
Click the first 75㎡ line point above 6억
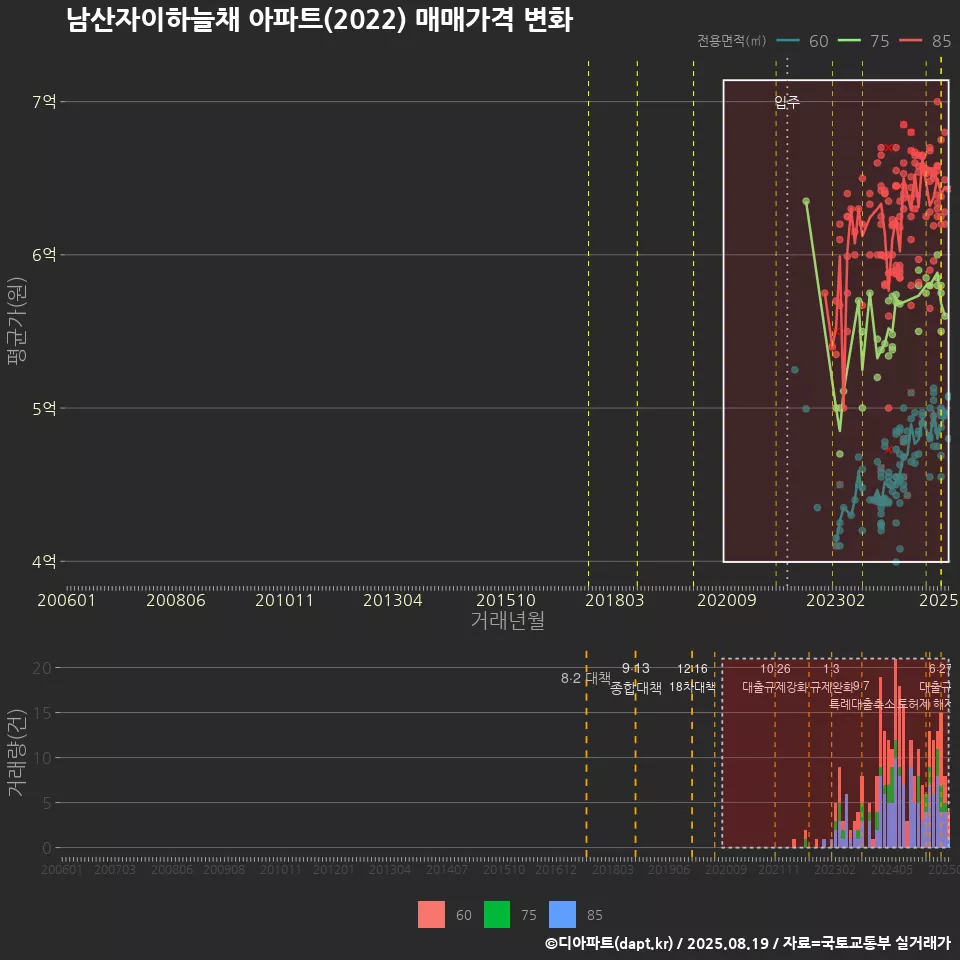point(806,201)
